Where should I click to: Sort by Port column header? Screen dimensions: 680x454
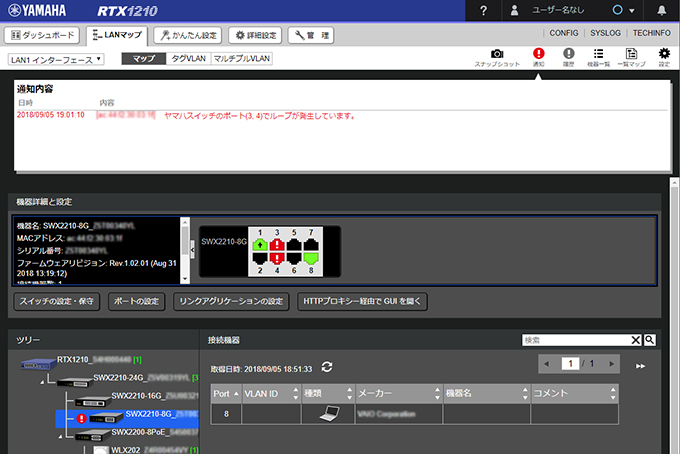click(226, 394)
